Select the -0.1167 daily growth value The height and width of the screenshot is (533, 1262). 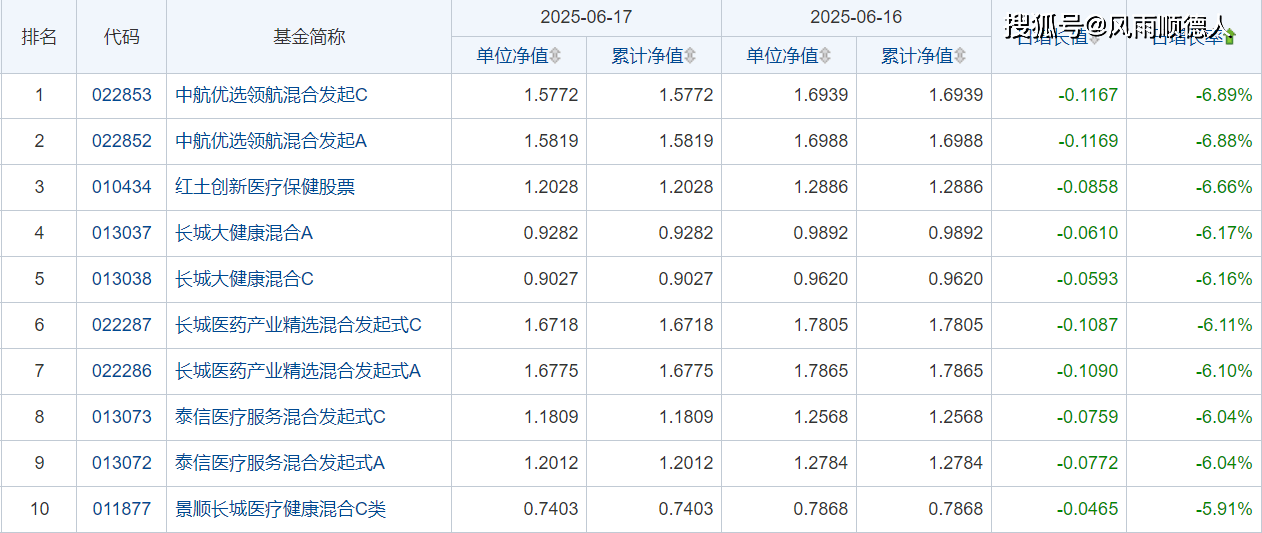tap(1088, 96)
